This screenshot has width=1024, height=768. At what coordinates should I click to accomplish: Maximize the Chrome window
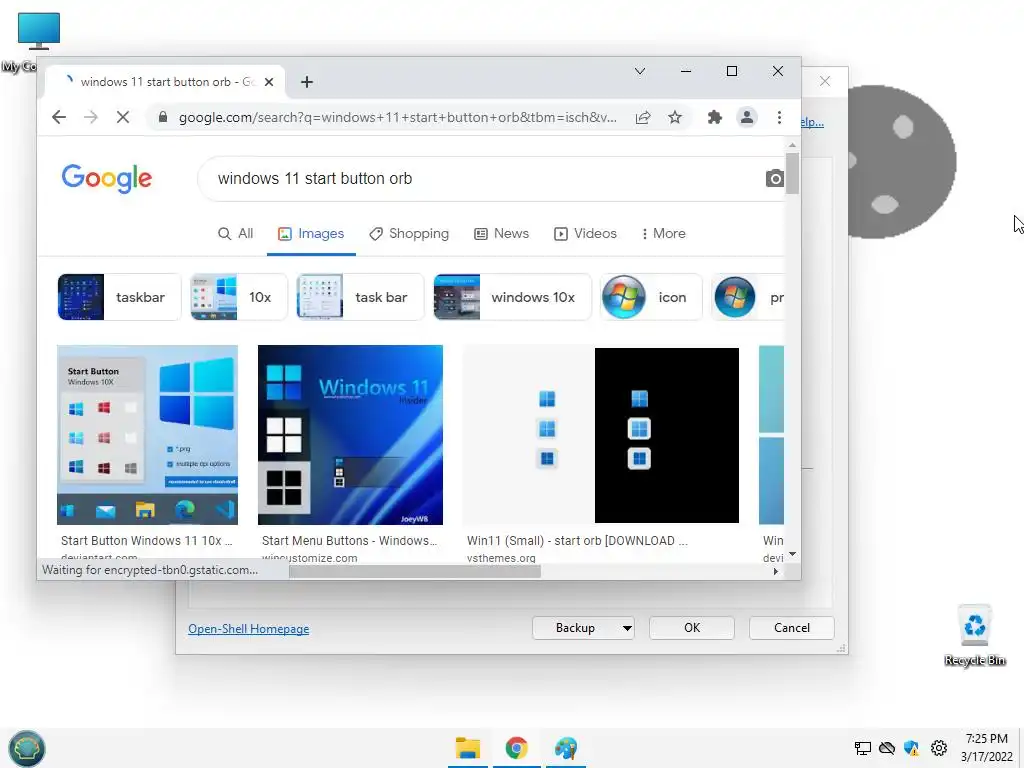[x=731, y=71]
